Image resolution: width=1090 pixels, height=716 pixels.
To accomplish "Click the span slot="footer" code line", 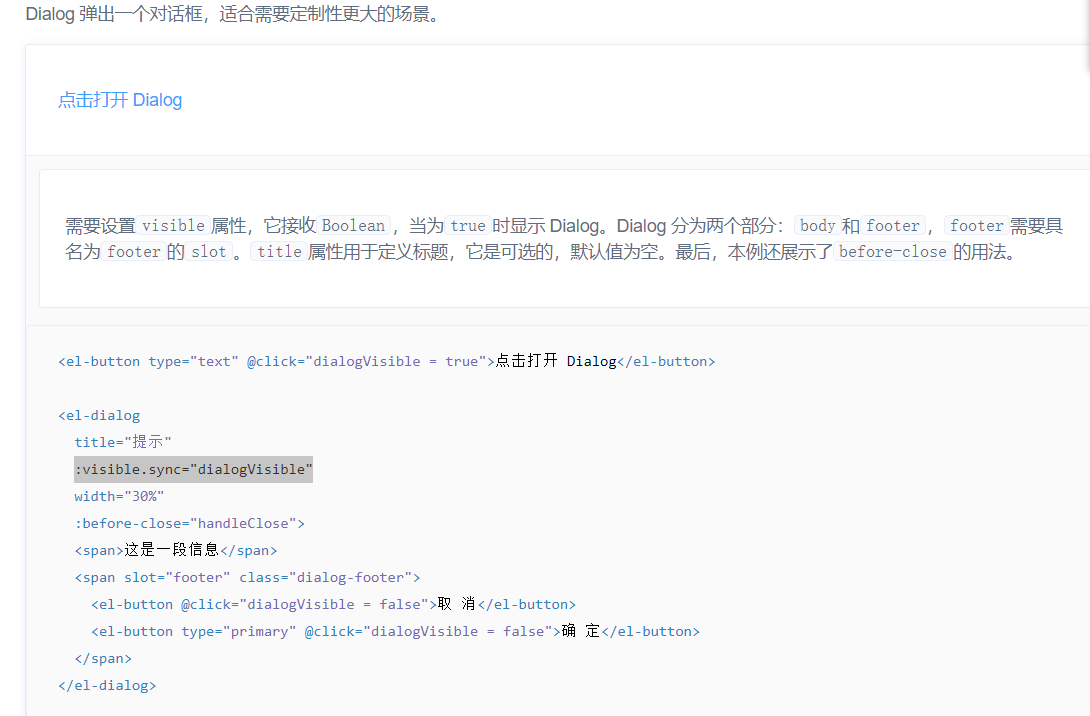I will [247, 577].
